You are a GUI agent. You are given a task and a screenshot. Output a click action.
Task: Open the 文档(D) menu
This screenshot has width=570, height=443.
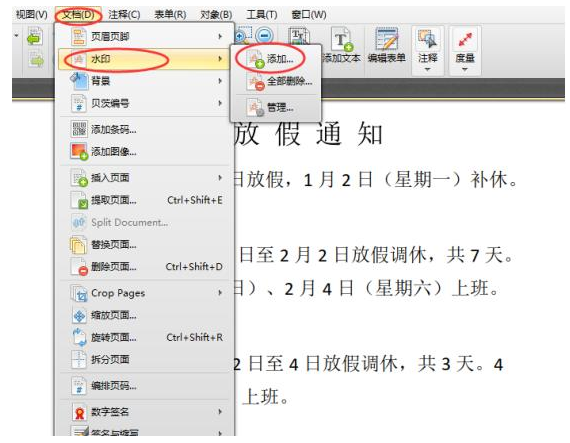click(x=78, y=15)
